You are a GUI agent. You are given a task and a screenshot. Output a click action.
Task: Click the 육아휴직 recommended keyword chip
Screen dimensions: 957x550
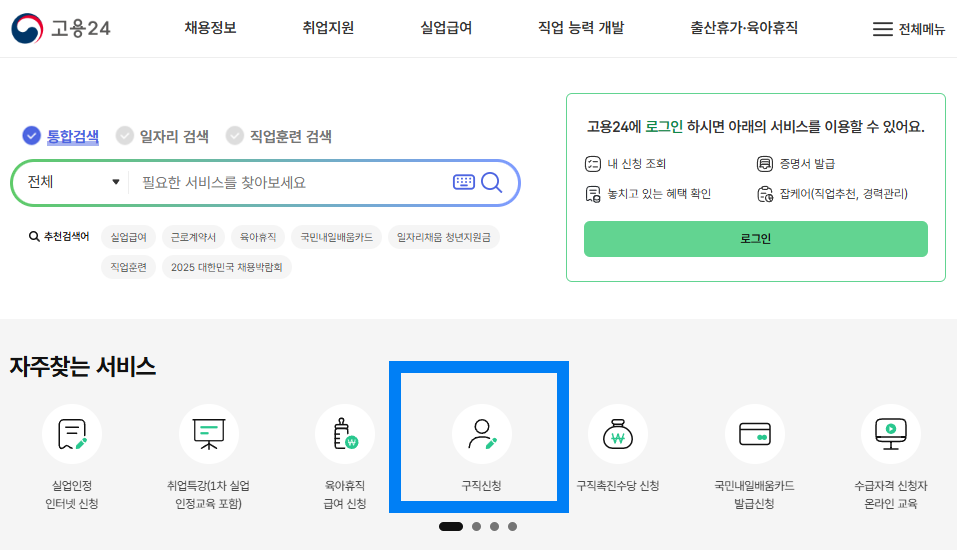(x=258, y=237)
